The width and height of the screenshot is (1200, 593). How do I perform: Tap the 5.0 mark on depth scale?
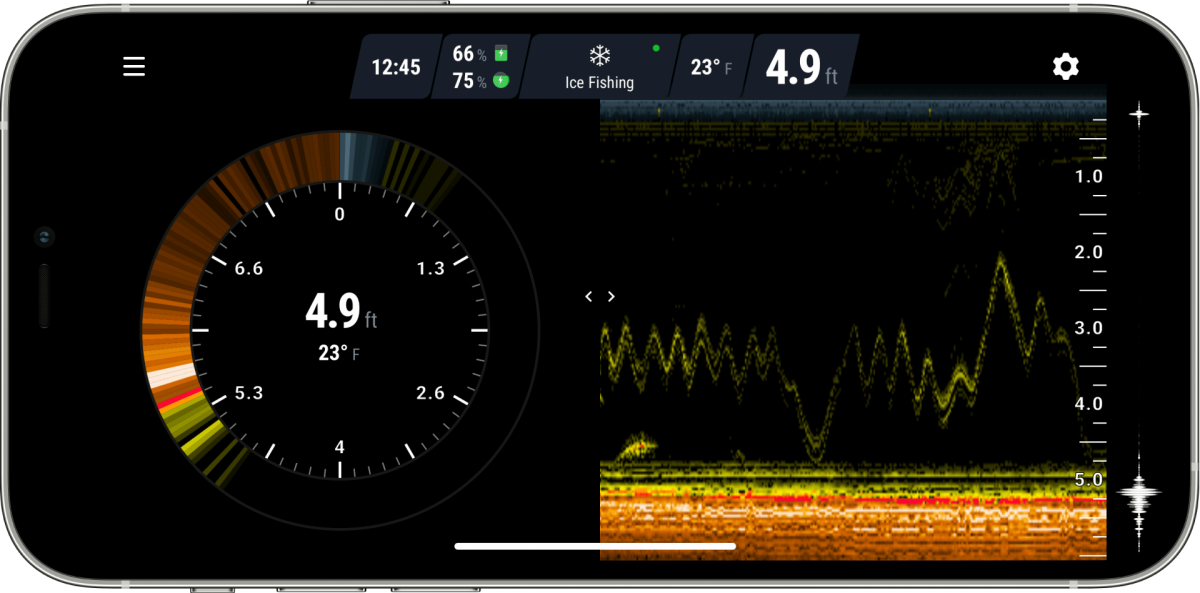[x=1088, y=480]
